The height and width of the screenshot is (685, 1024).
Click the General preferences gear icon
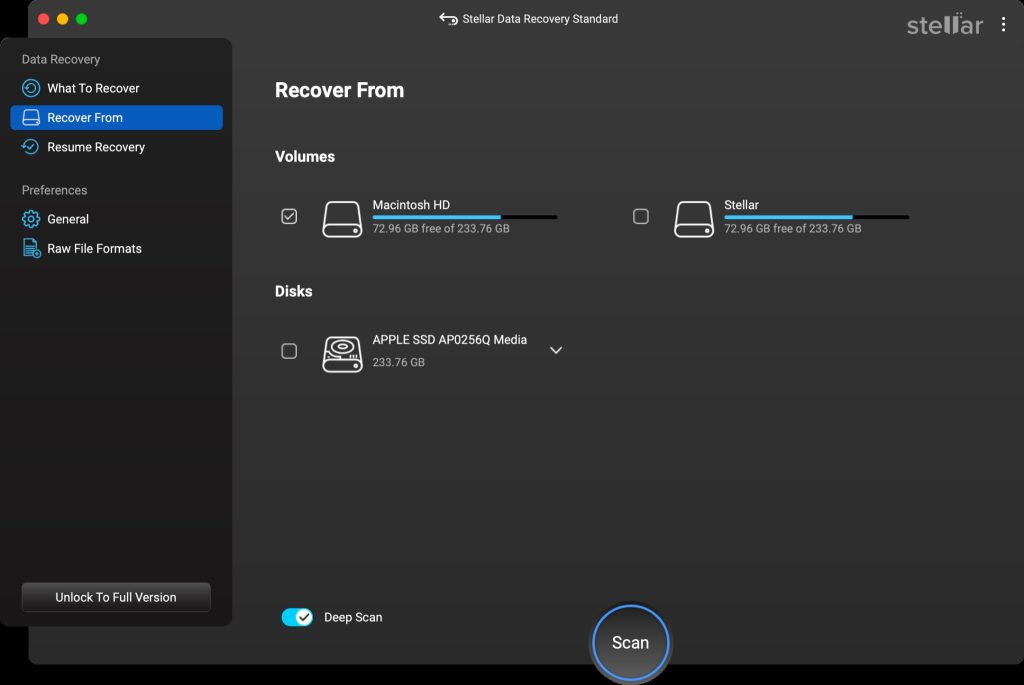pos(31,219)
